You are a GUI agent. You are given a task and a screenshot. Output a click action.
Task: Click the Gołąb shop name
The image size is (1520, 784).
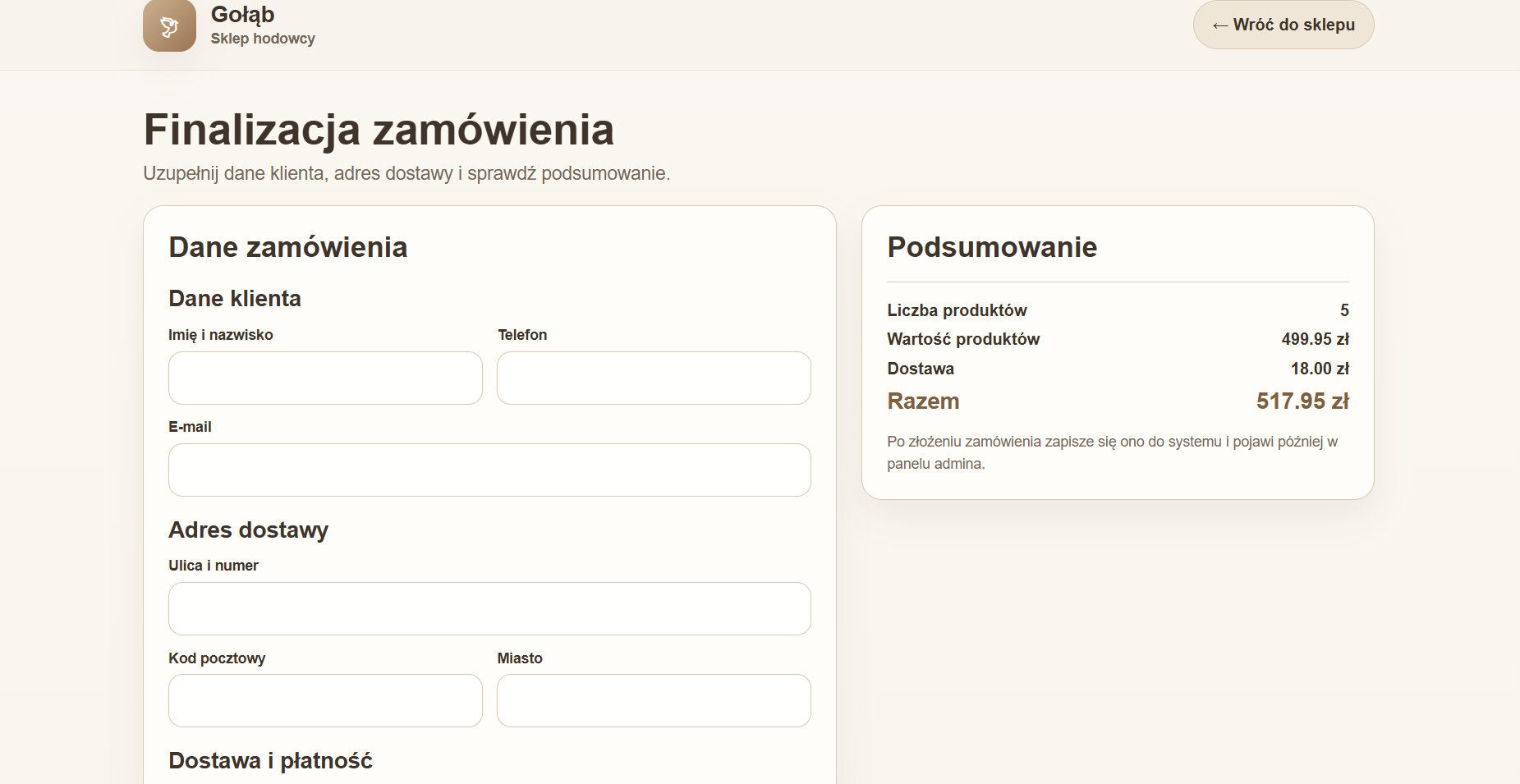click(242, 13)
